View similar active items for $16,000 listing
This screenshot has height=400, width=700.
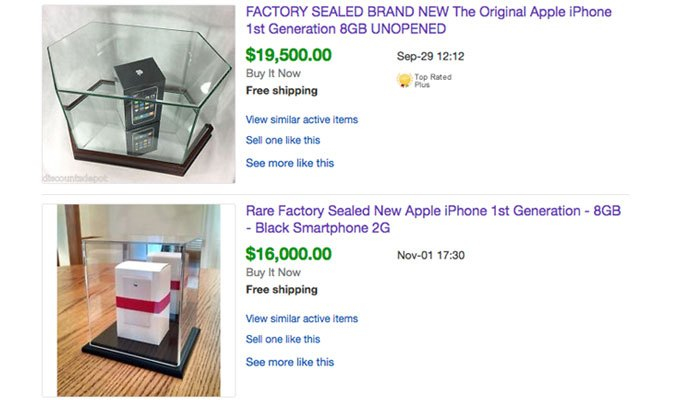(x=301, y=319)
